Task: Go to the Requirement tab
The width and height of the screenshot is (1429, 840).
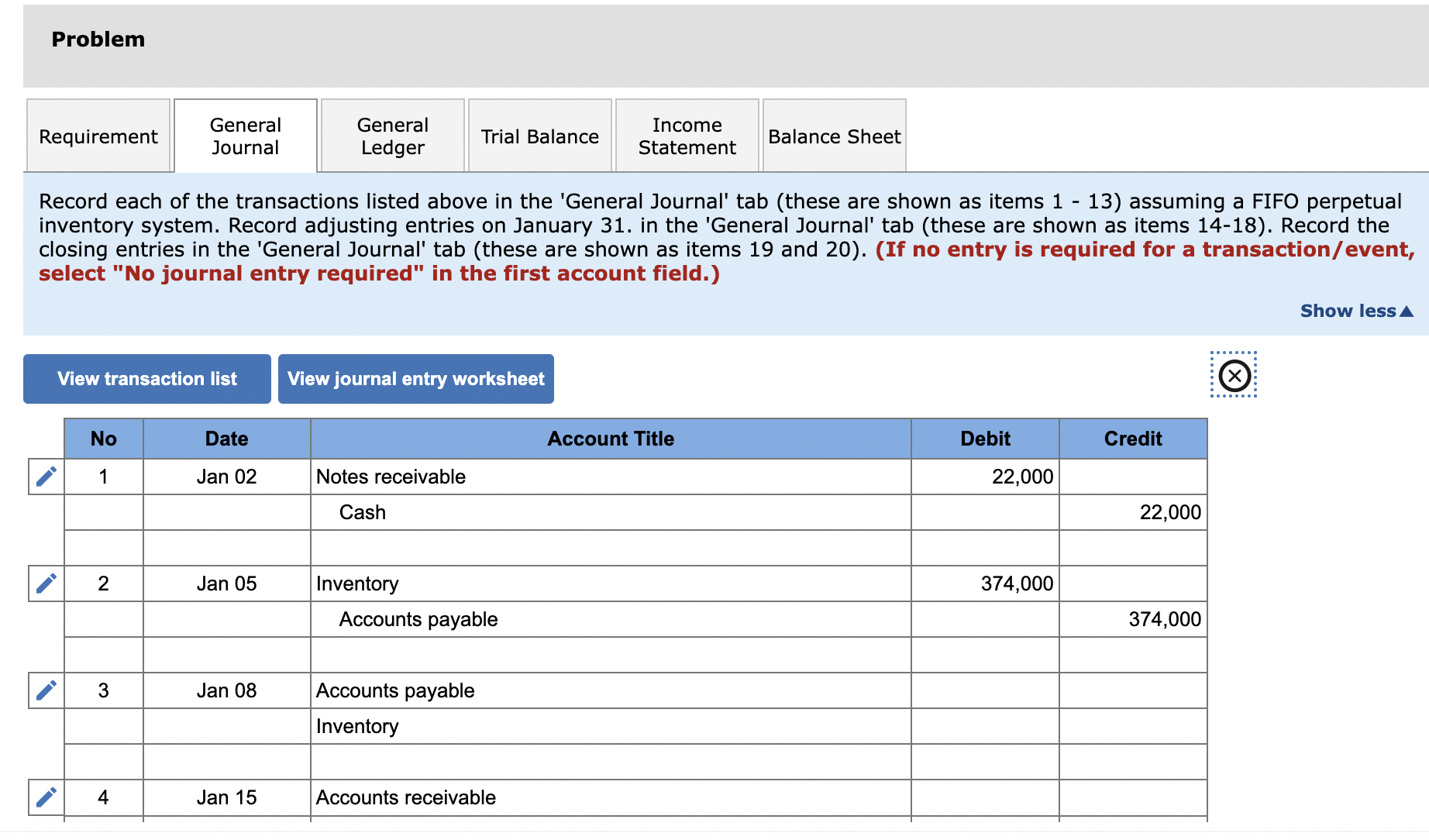Action: (x=98, y=136)
